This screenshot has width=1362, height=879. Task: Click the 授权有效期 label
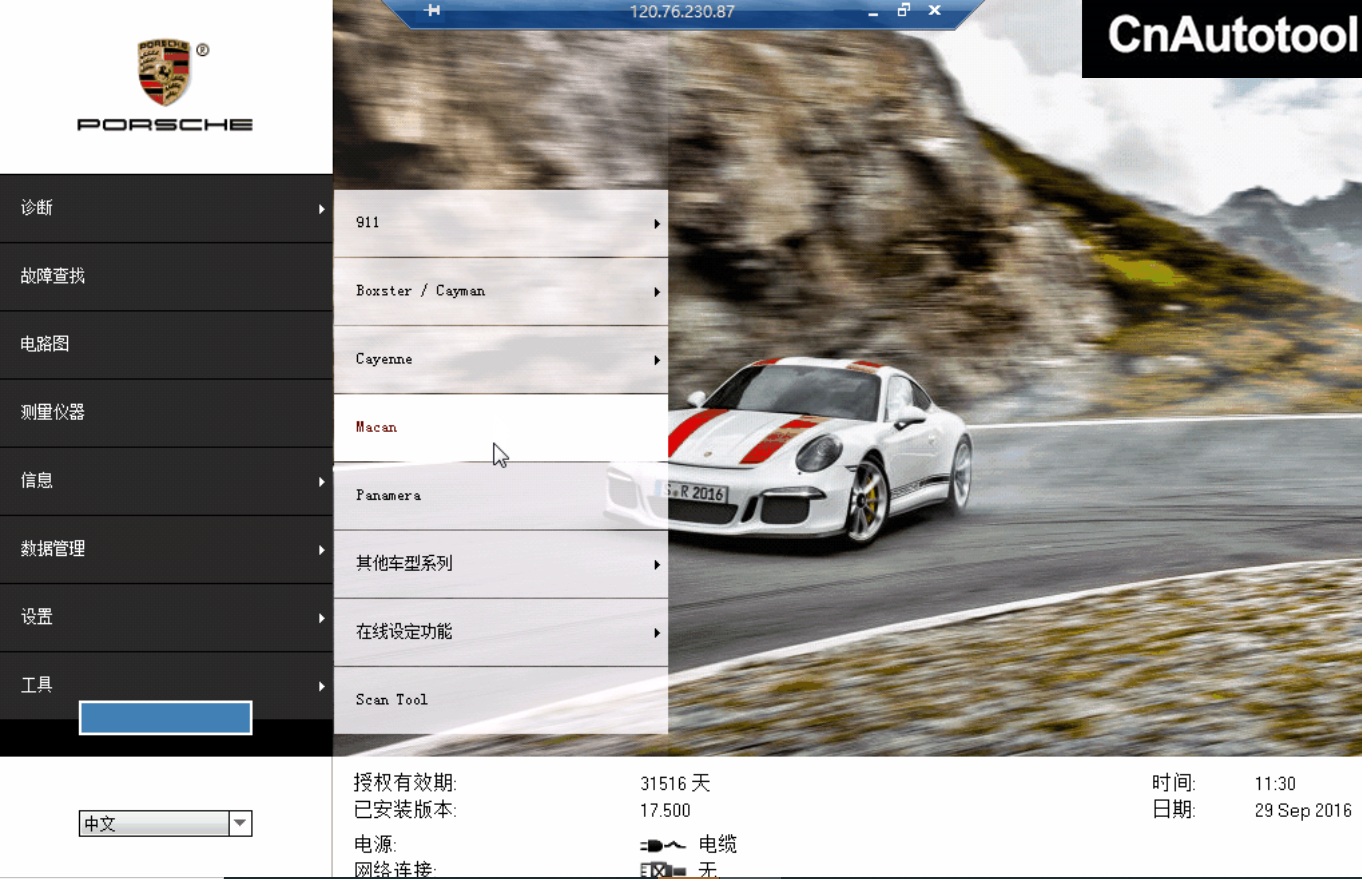(x=405, y=784)
